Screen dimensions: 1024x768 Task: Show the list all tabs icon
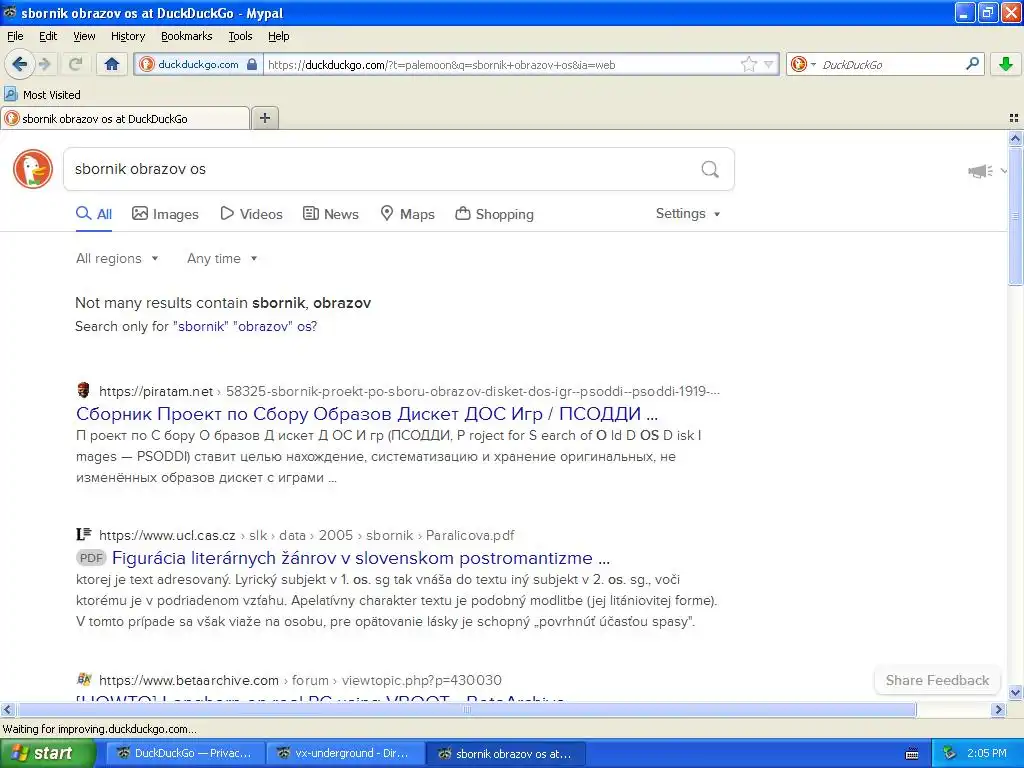tap(1014, 118)
